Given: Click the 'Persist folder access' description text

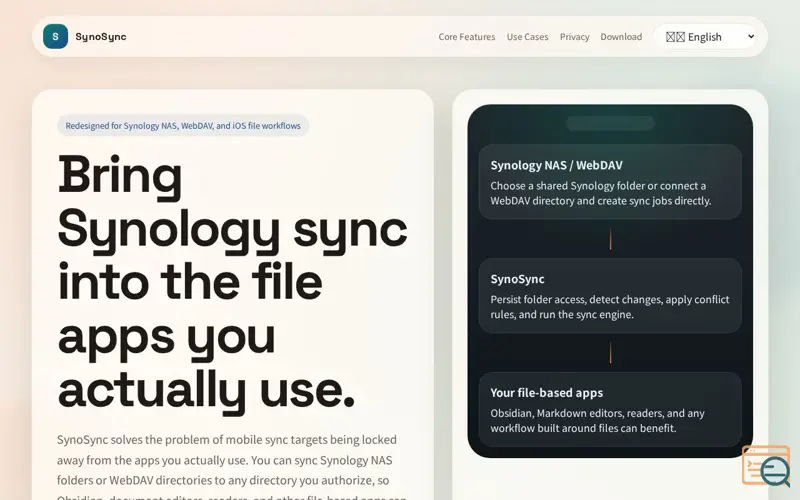Looking at the screenshot, I should (610, 307).
